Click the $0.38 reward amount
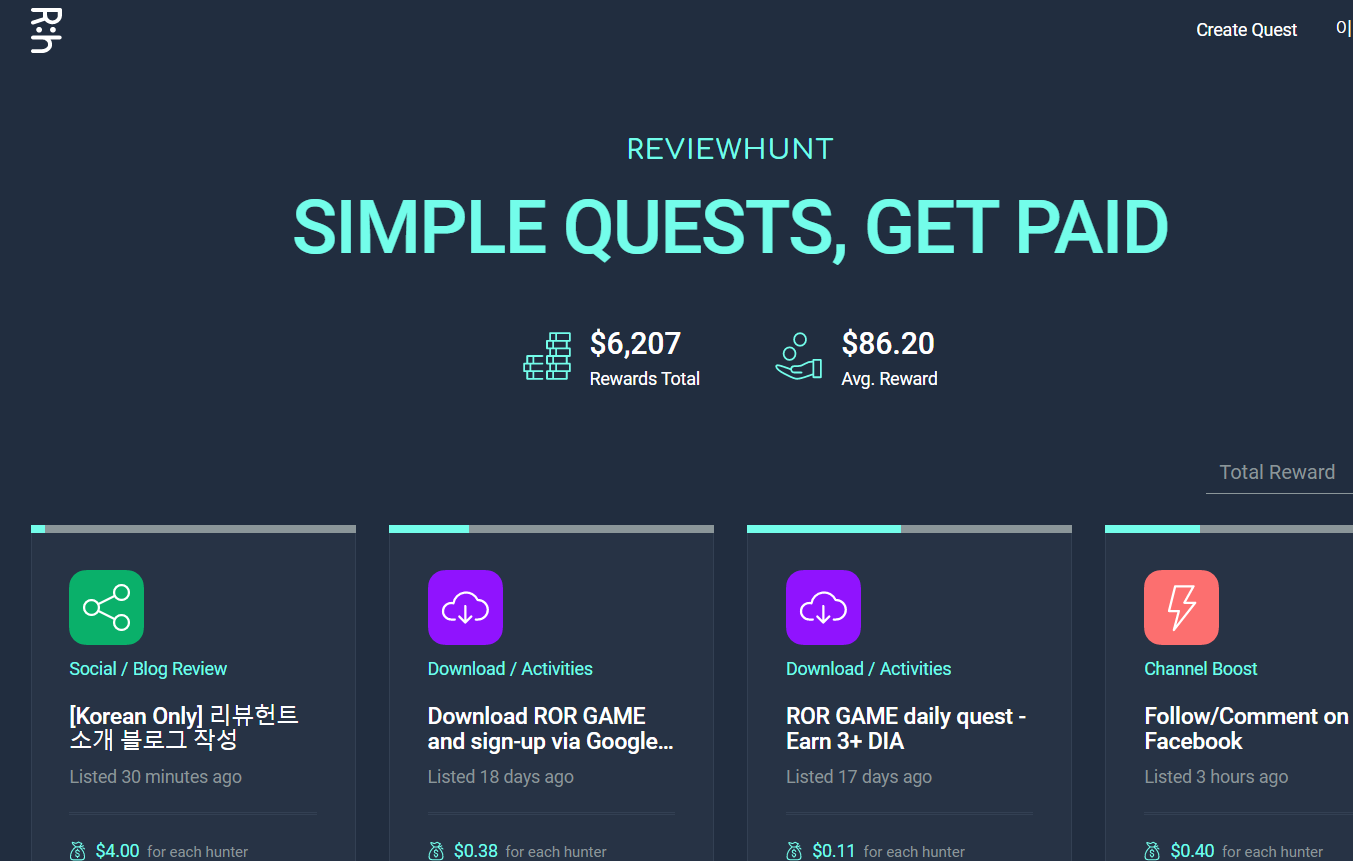Image resolution: width=1353 pixels, height=861 pixels. point(476,851)
